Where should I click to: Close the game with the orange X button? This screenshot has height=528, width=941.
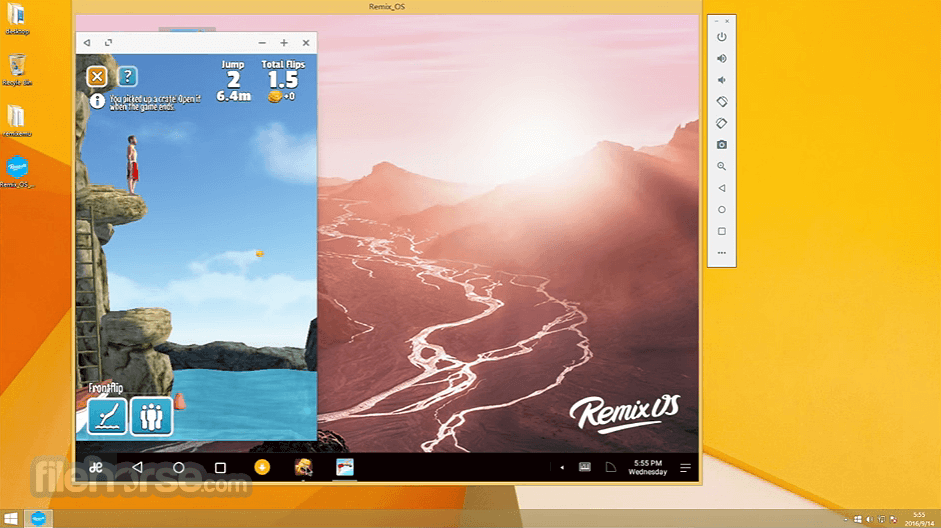click(x=97, y=76)
